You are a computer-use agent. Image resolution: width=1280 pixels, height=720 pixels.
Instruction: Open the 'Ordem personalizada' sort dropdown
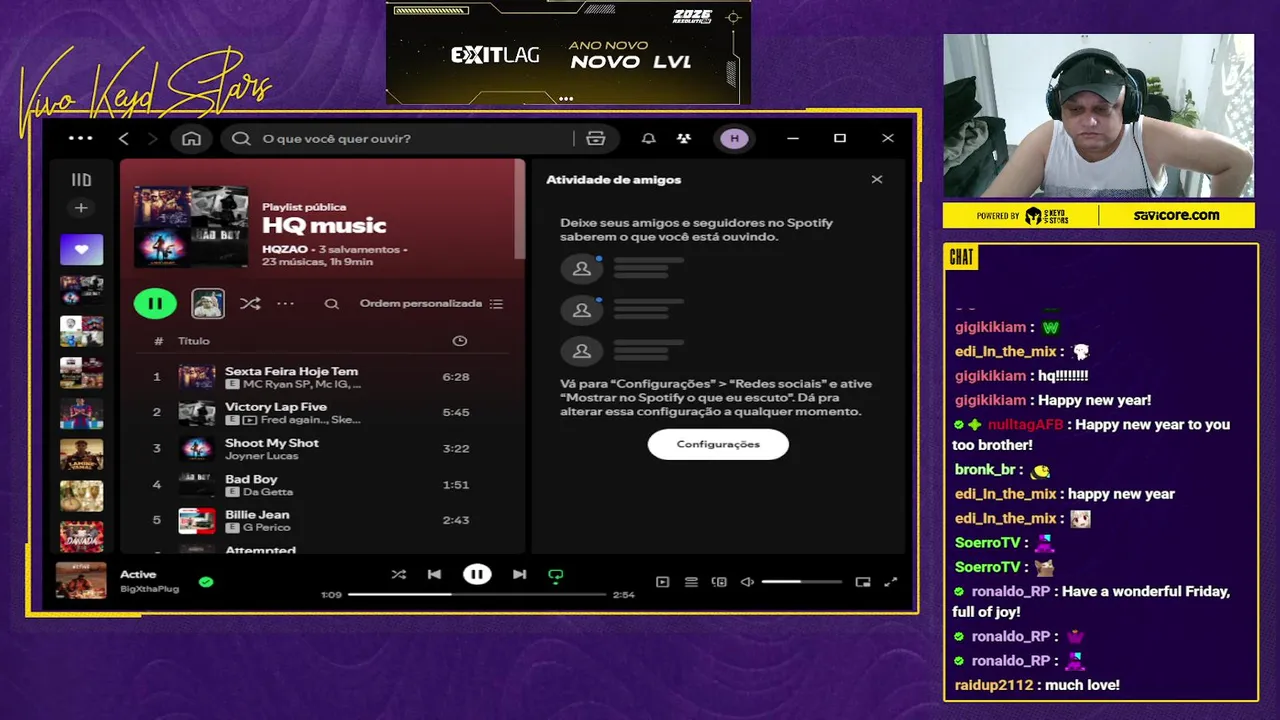(x=431, y=303)
